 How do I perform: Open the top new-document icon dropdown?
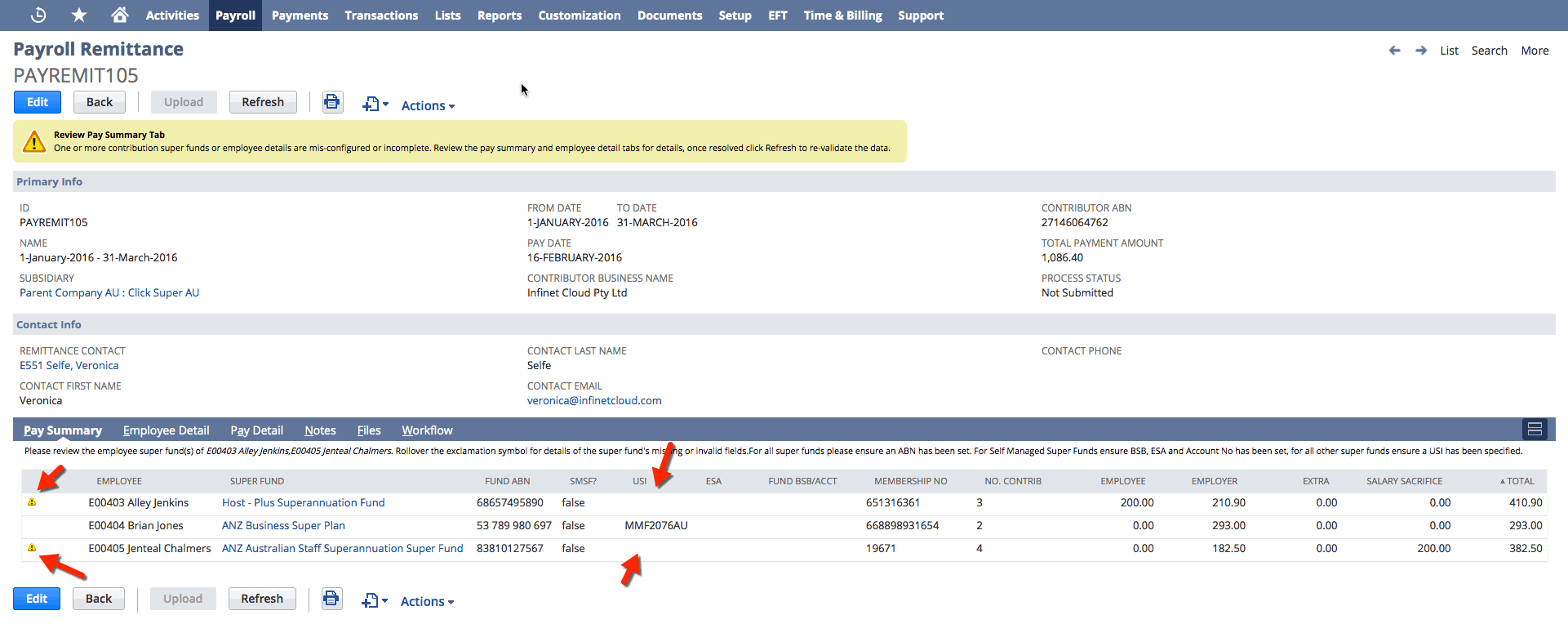coord(375,104)
